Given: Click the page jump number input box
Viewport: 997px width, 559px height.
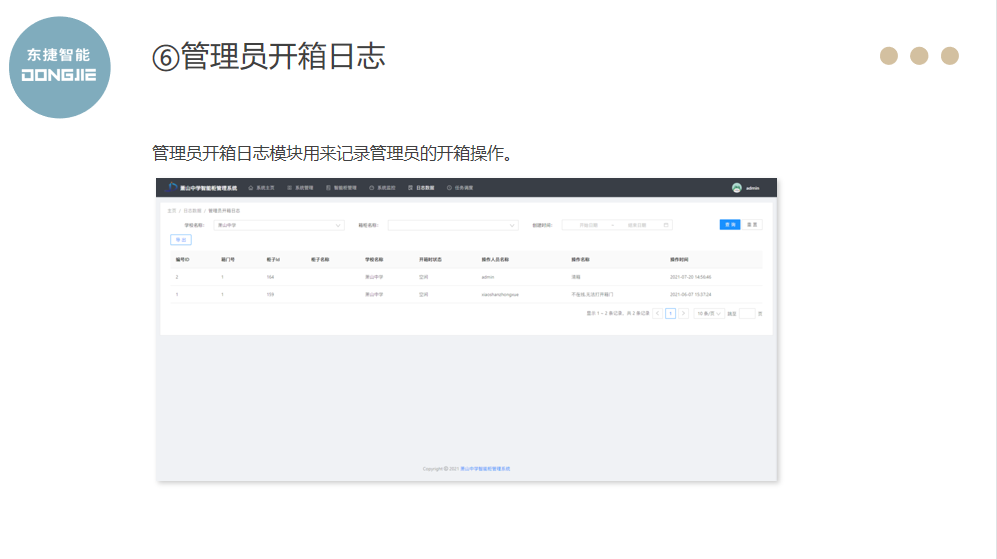Looking at the screenshot, I should (747, 313).
